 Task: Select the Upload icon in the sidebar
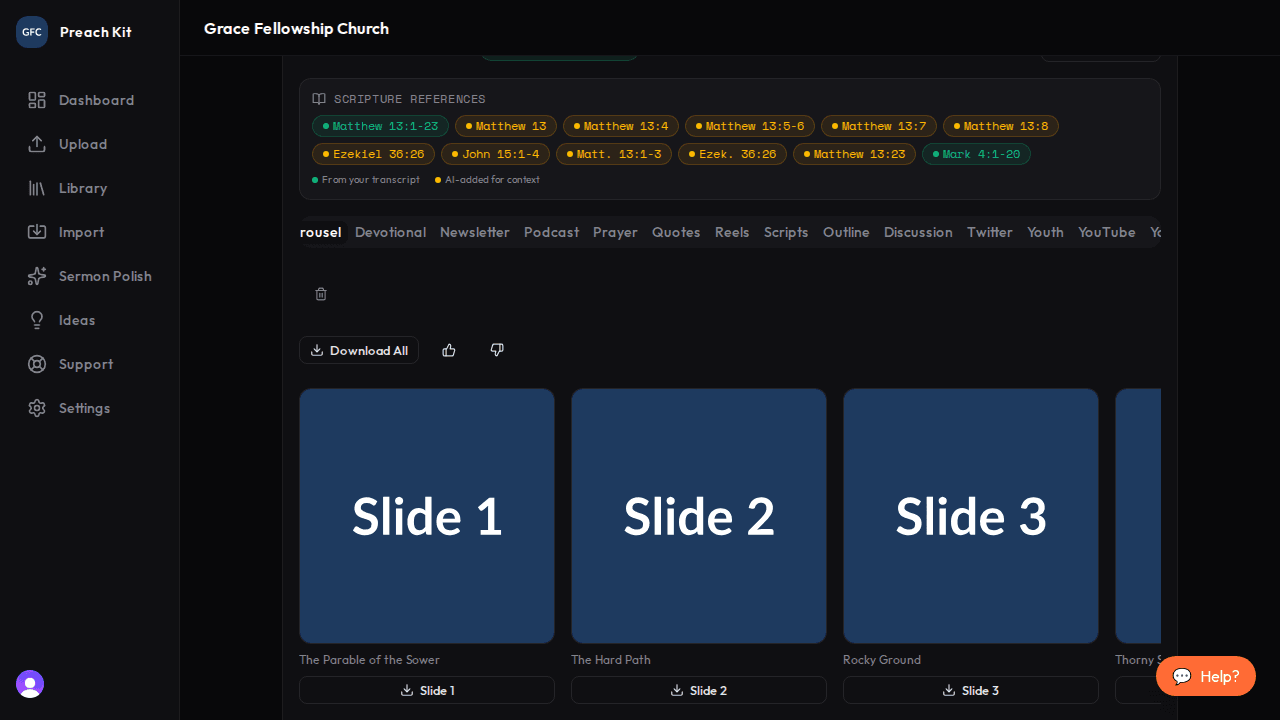(37, 144)
